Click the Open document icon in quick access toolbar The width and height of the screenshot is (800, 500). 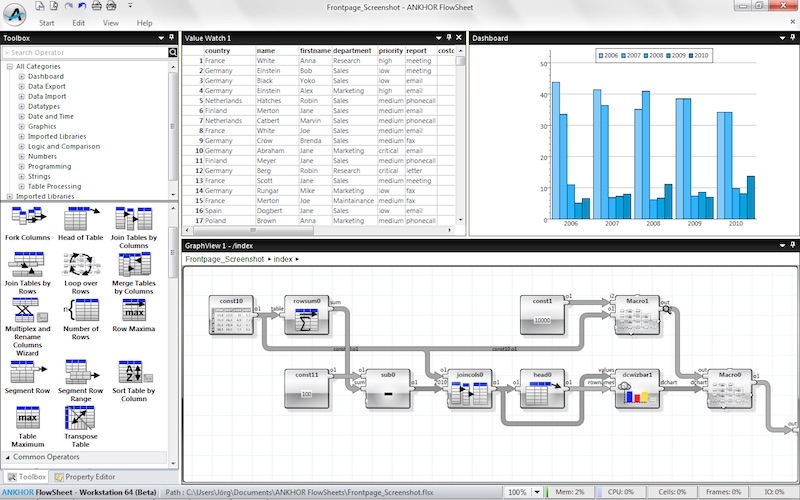click(54, 6)
